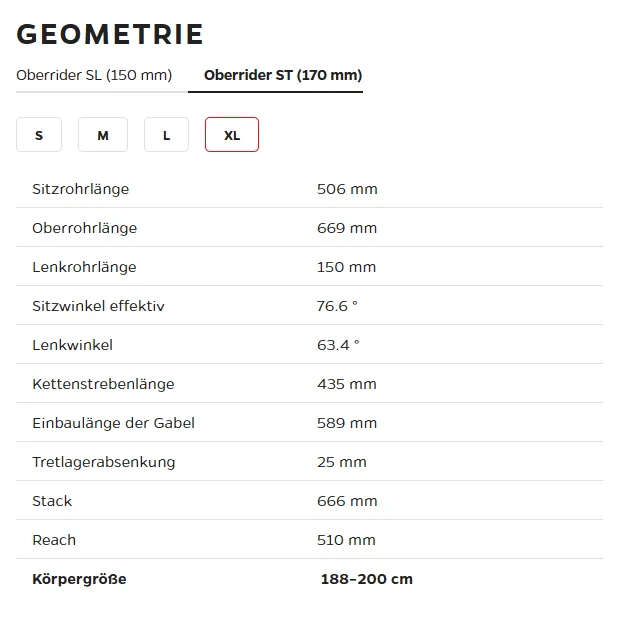Click the Lenkwinkel value 63.4°

point(338,345)
